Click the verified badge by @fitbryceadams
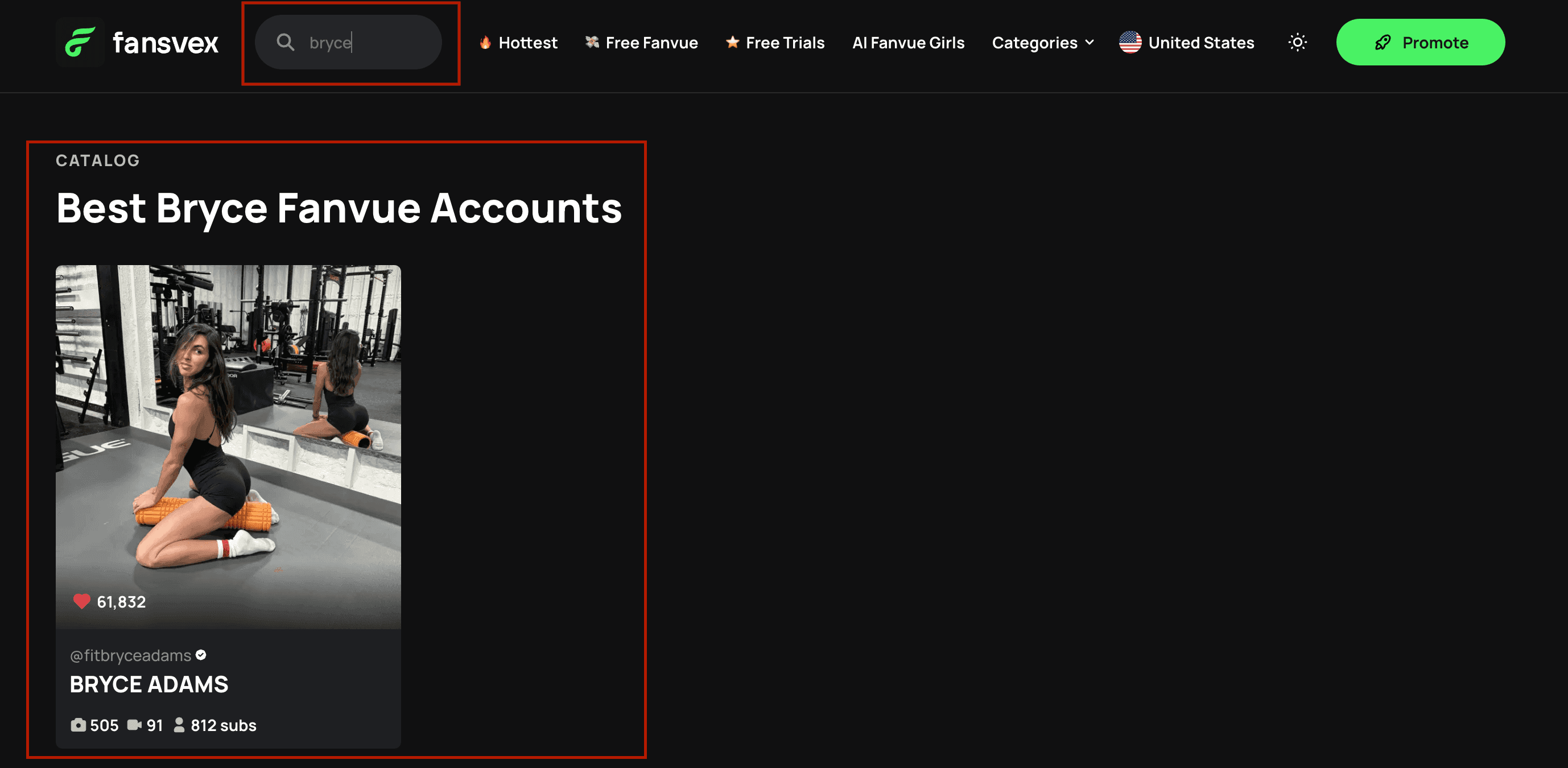The width and height of the screenshot is (1568, 768). (201, 655)
